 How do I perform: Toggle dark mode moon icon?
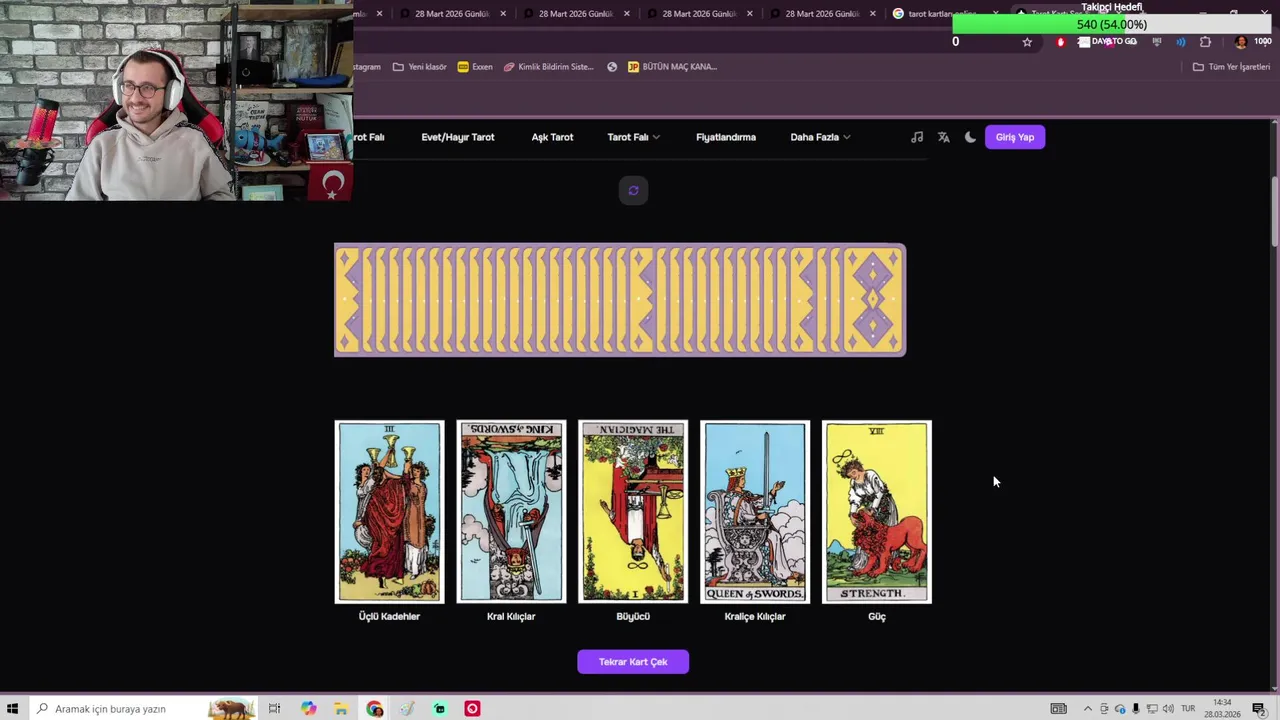tap(970, 137)
